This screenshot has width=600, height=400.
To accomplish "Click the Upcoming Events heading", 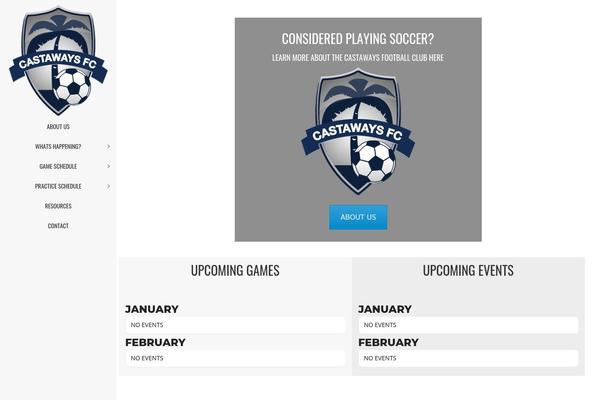I will pyautogui.click(x=468, y=270).
